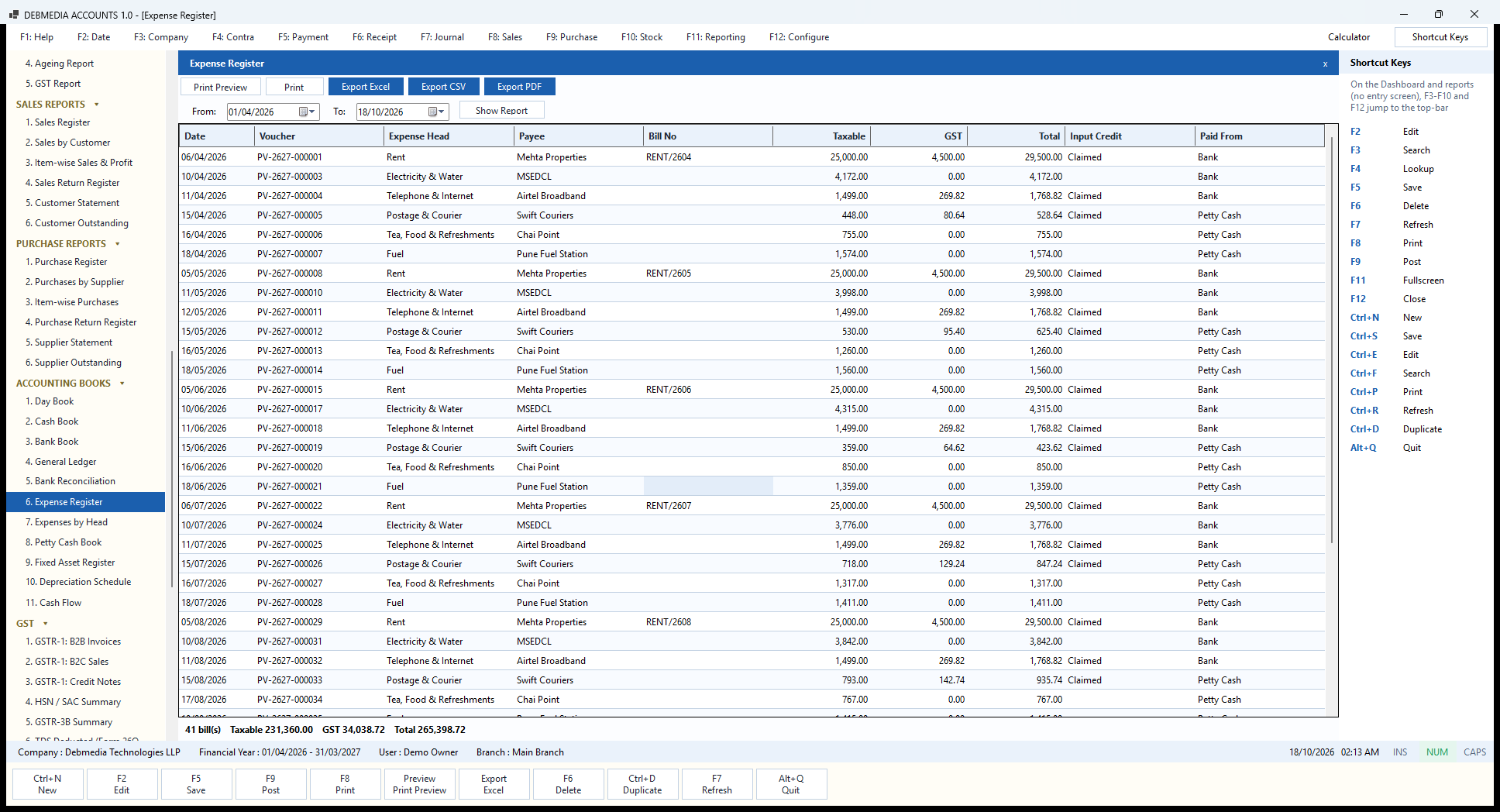Click the Ctrl+D Duplicate bottom button
The height and width of the screenshot is (812, 1500).
[642, 784]
